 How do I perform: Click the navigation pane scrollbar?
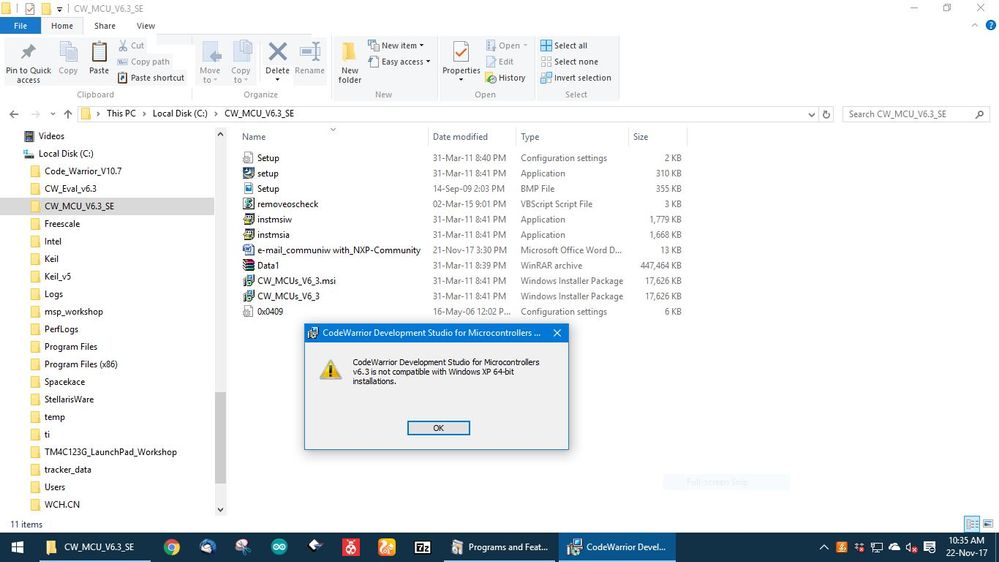(x=220, y=437)
